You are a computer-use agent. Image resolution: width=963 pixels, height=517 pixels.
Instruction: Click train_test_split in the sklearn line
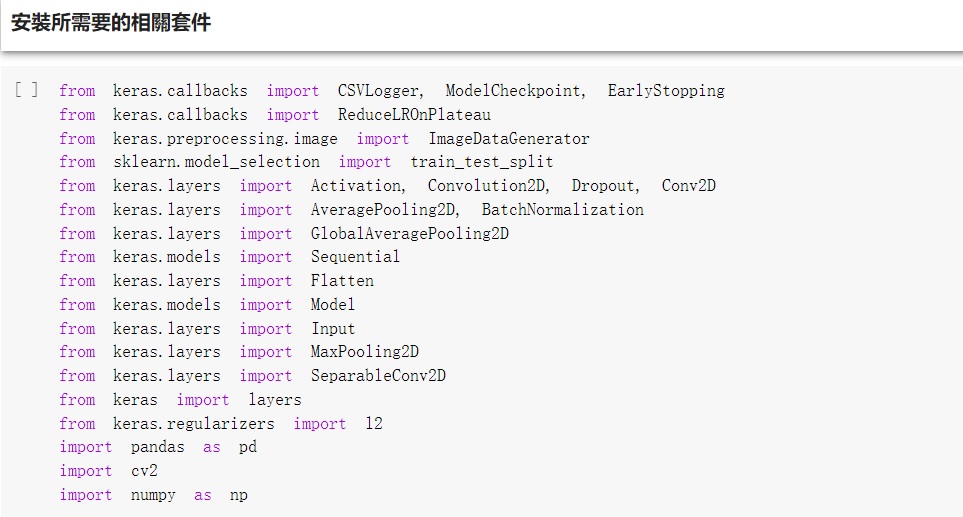(x=481, y=162)
